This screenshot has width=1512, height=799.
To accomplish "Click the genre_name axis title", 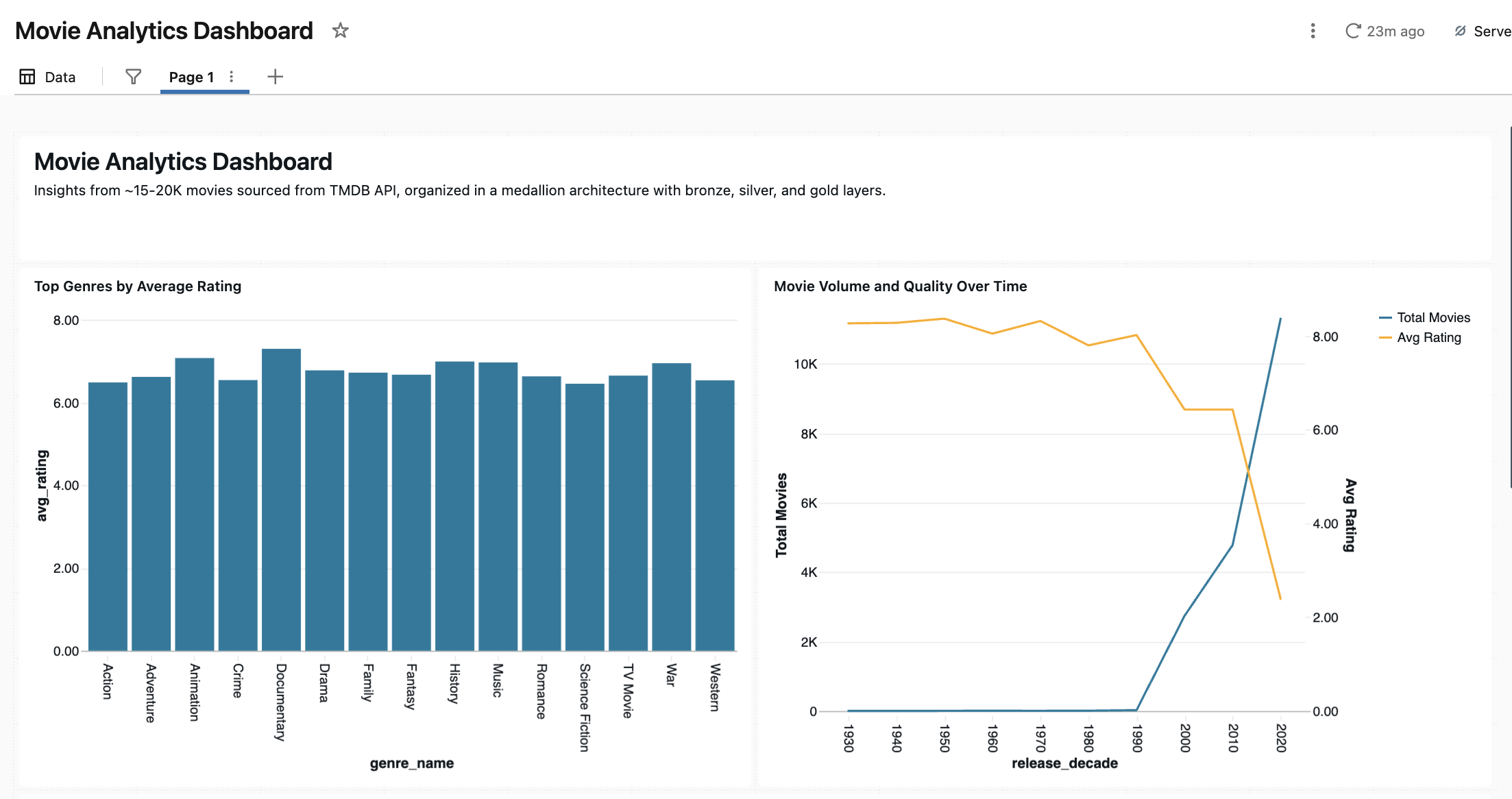I will (412, 763).
